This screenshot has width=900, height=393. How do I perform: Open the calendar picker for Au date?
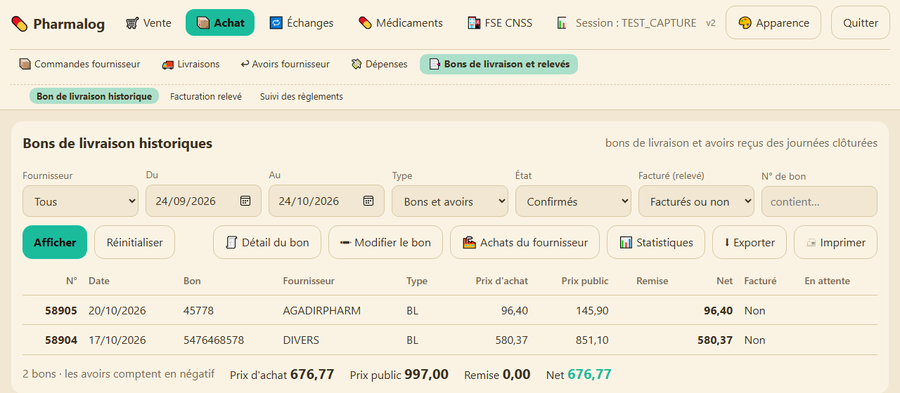point(368,201)
